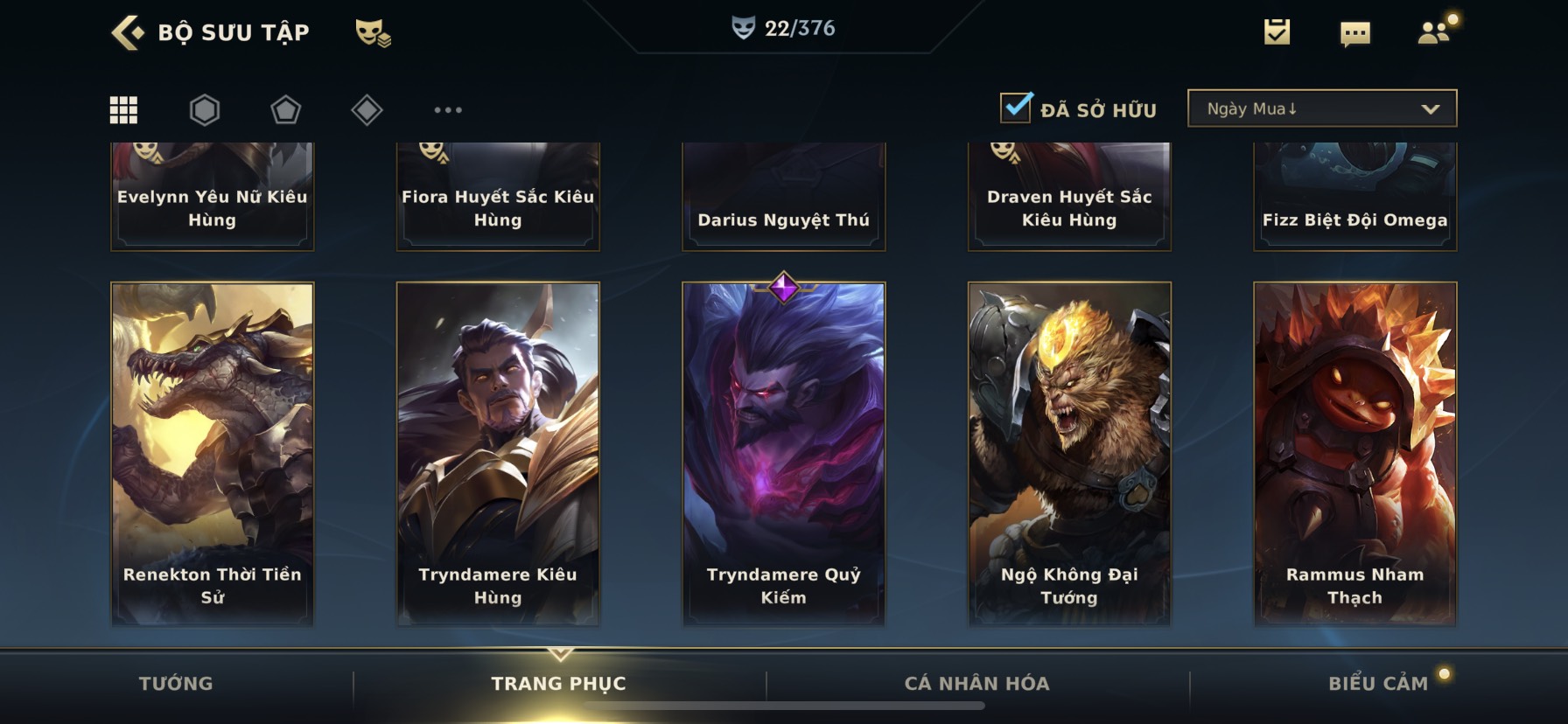Image resolution: width=1568 pixels, height=724 pixels.
Task: Select the Trang Phục tab
Action: point(558,683)
